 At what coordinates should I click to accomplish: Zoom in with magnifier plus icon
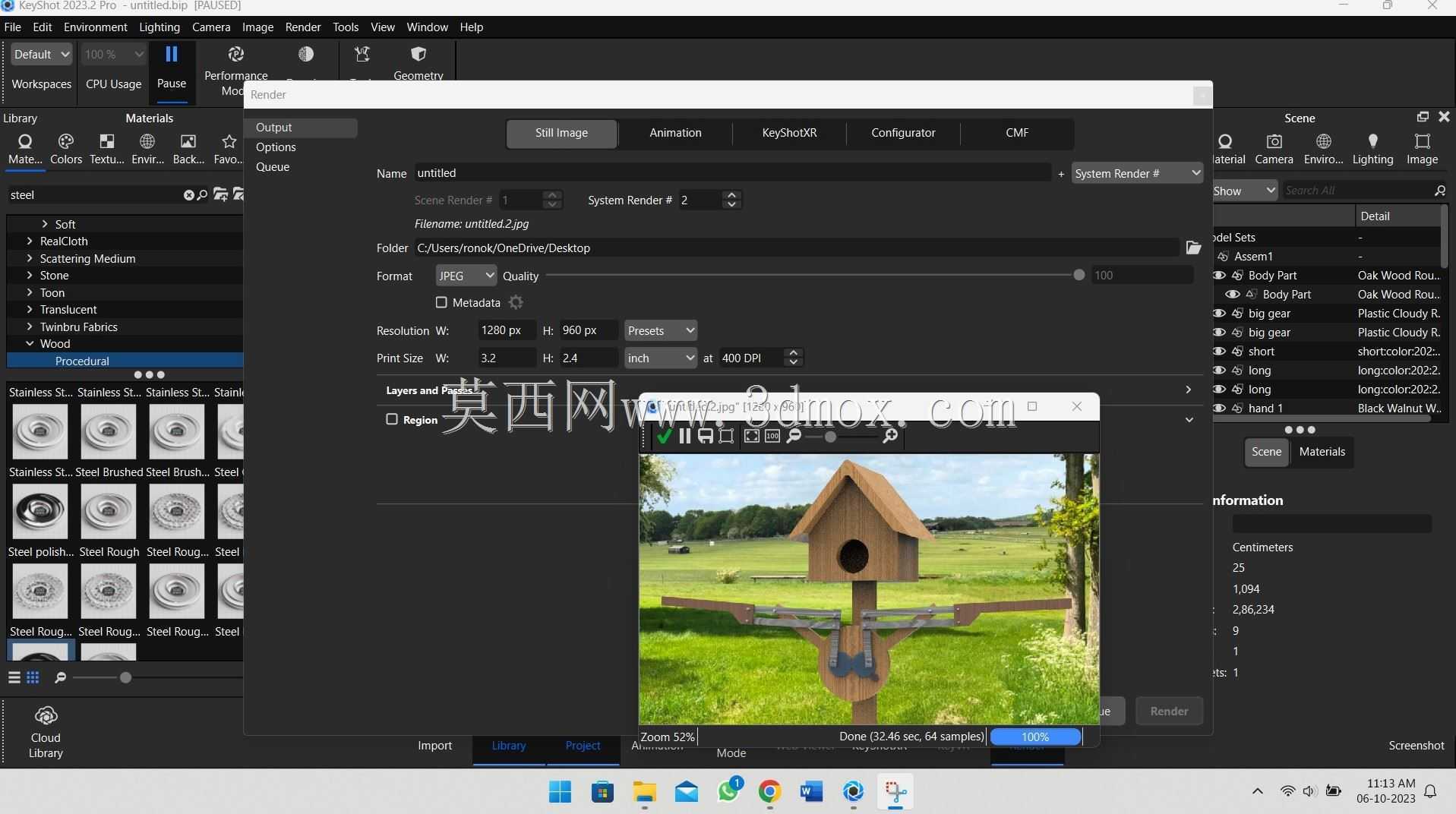(x=890, y=436)
